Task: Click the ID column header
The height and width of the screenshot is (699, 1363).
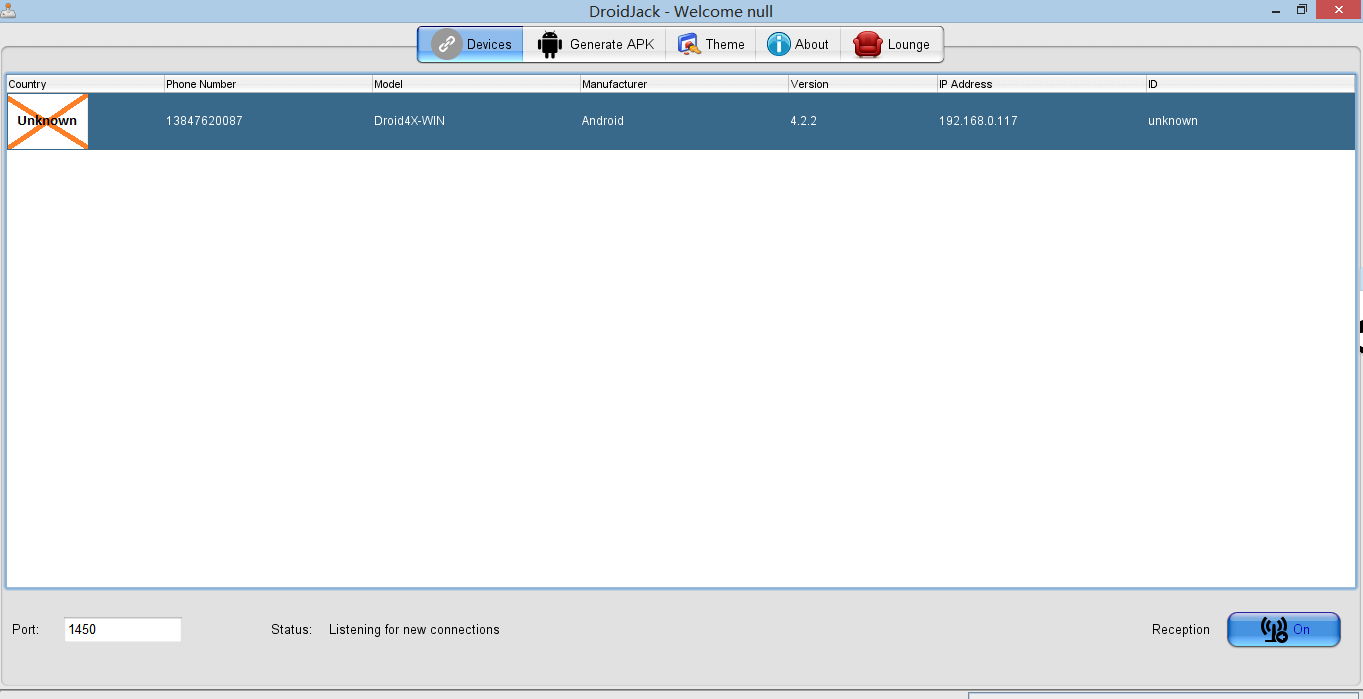Action: (1251, 84)
